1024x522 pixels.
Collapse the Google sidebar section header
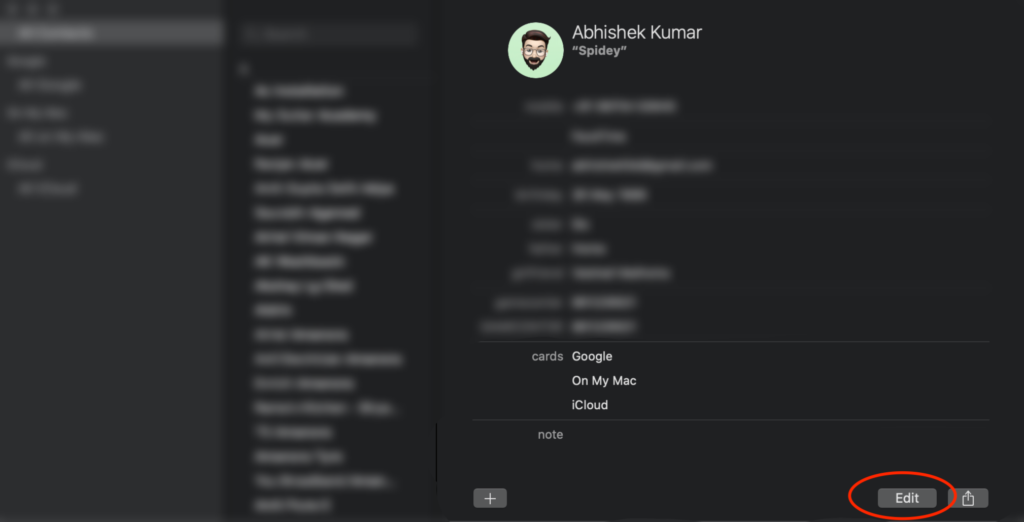tap(25, 61)
